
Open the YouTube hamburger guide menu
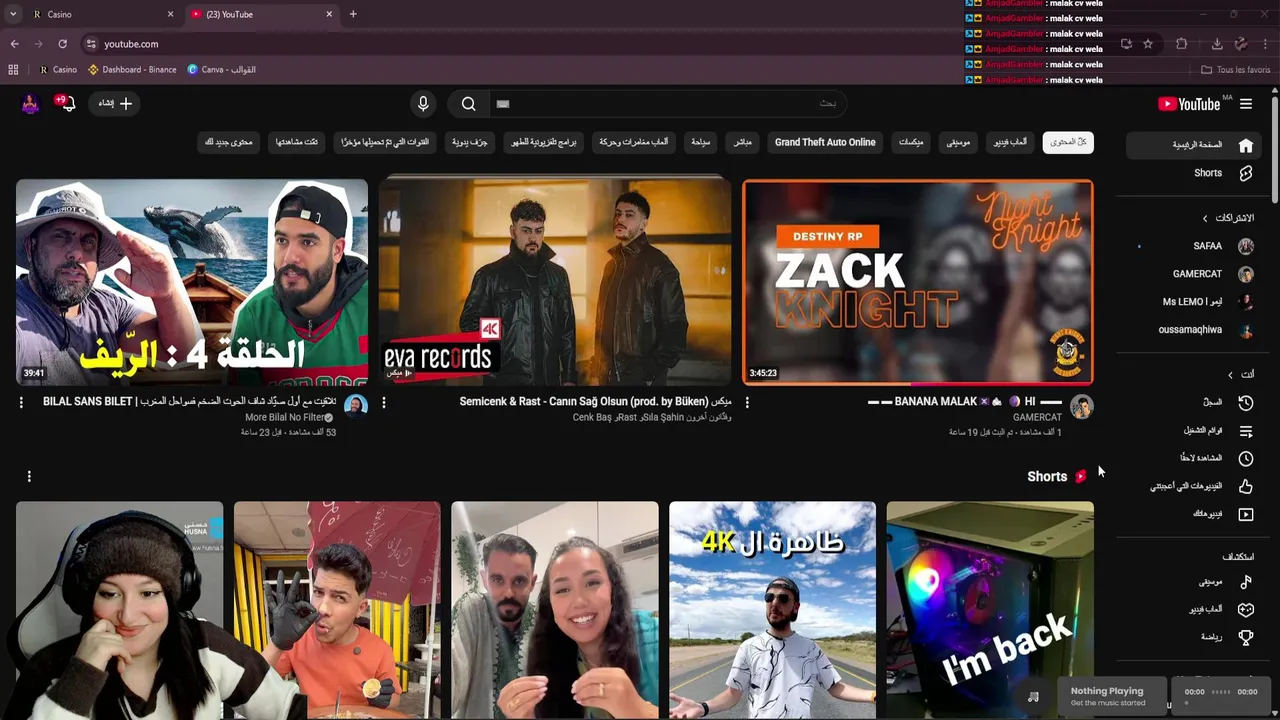click(1246, 104)
